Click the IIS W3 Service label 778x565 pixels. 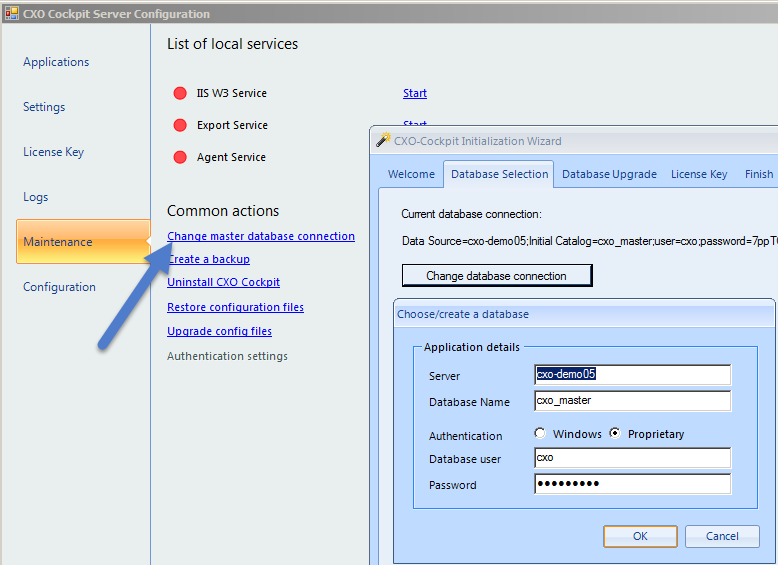[232, 93]
